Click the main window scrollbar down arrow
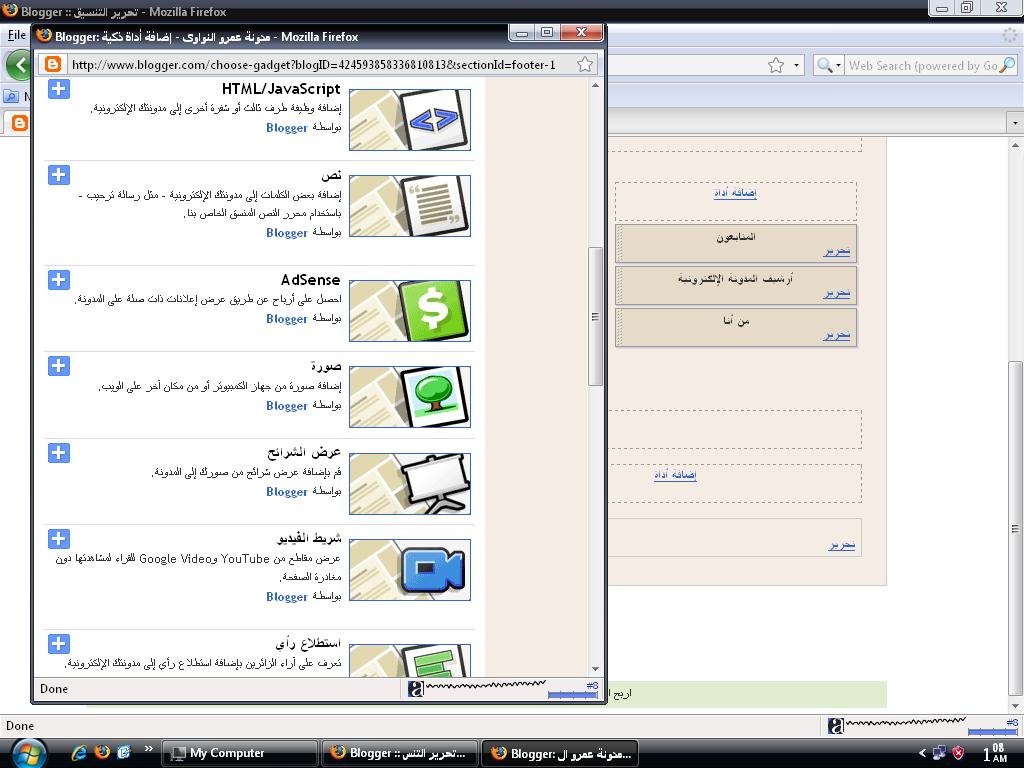1024x768 pixels. tap(1016, 705)
